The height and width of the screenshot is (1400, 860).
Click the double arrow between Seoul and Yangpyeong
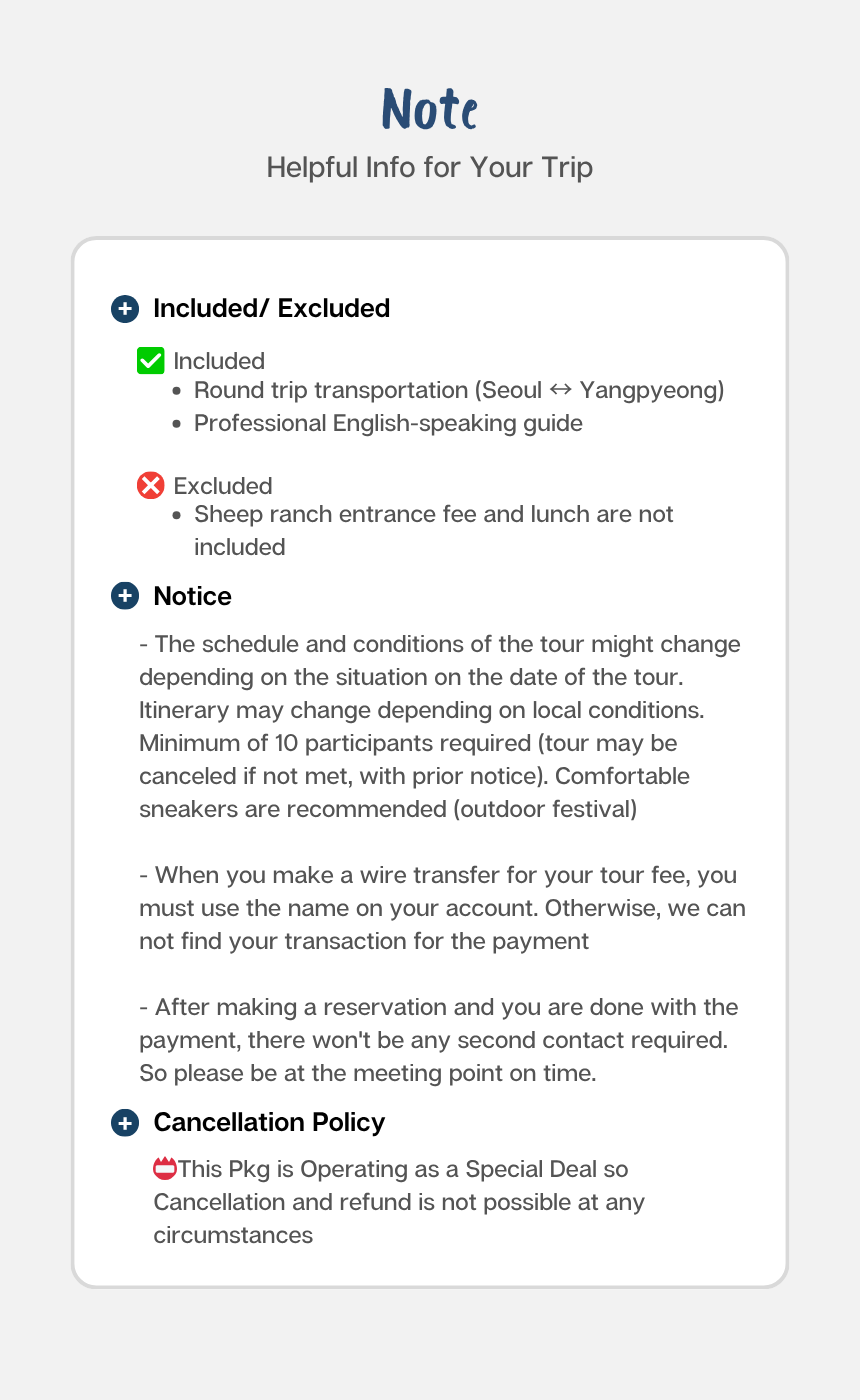(561, 390)
